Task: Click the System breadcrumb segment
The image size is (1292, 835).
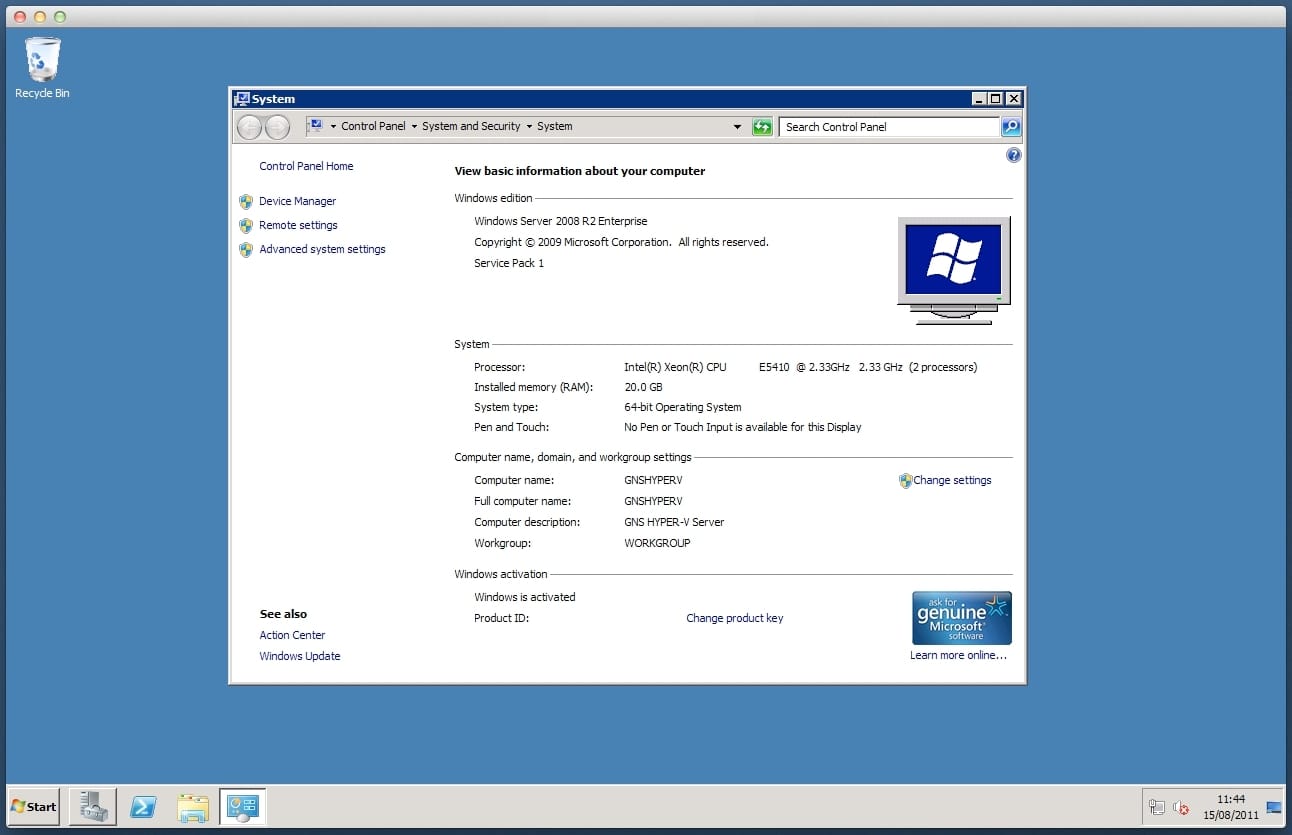Action: (555, 126)
